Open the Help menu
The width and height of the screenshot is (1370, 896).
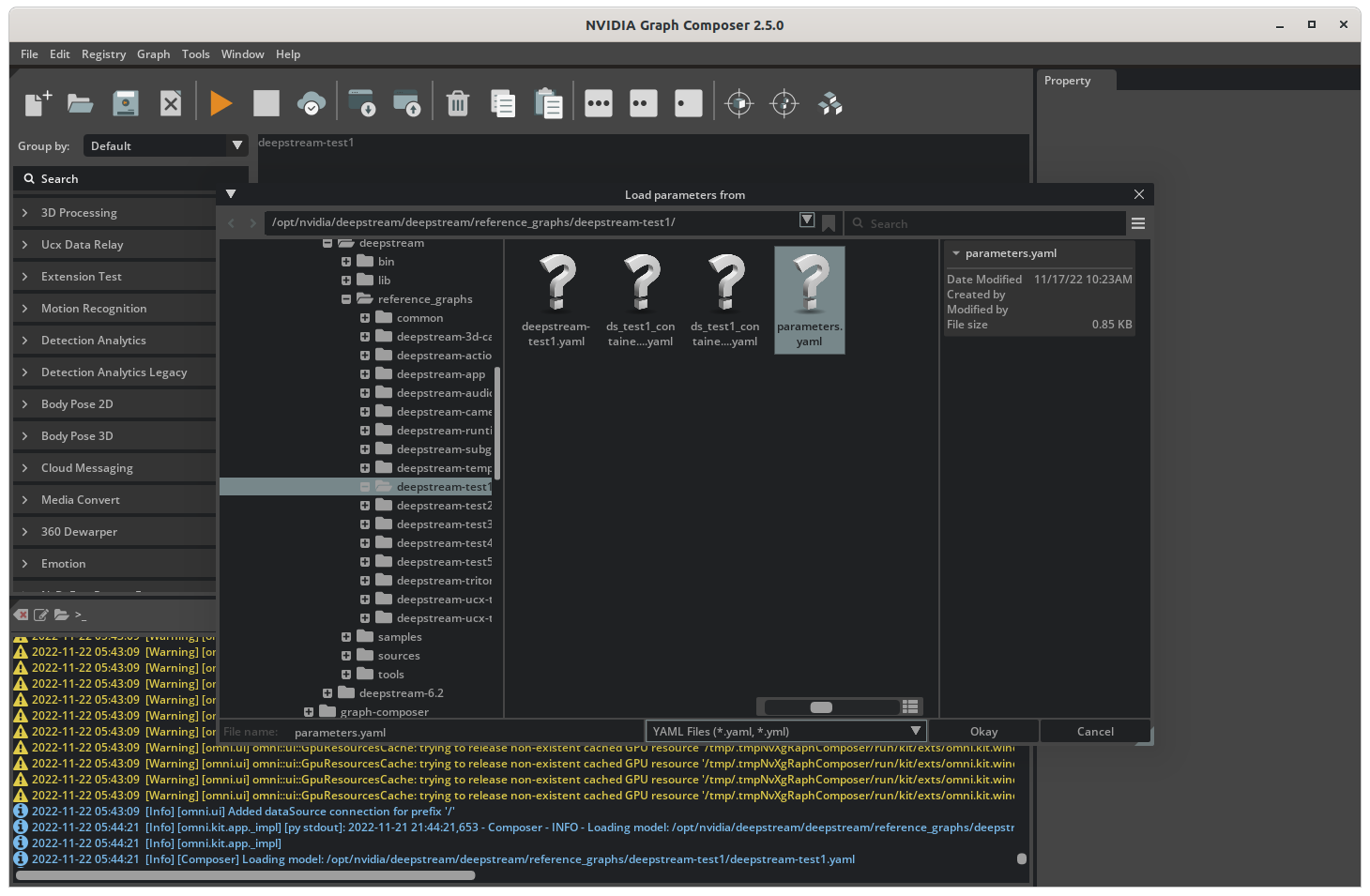tap(288, 54)
